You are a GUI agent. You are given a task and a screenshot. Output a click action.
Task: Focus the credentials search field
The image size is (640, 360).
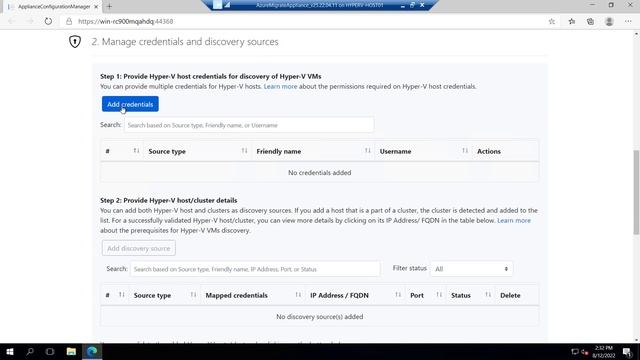point(249,125)
